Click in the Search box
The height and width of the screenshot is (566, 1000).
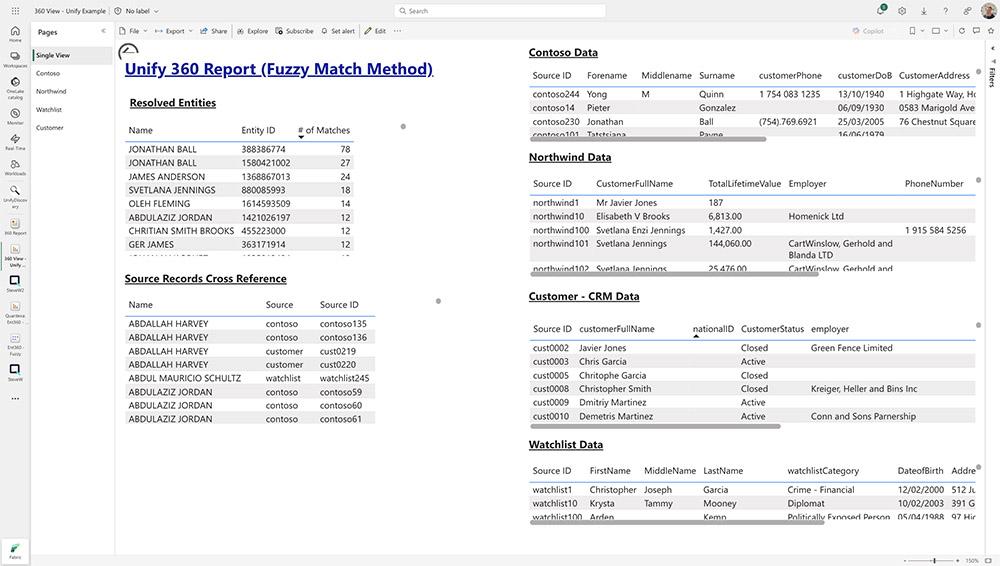(x=500, y=11)
